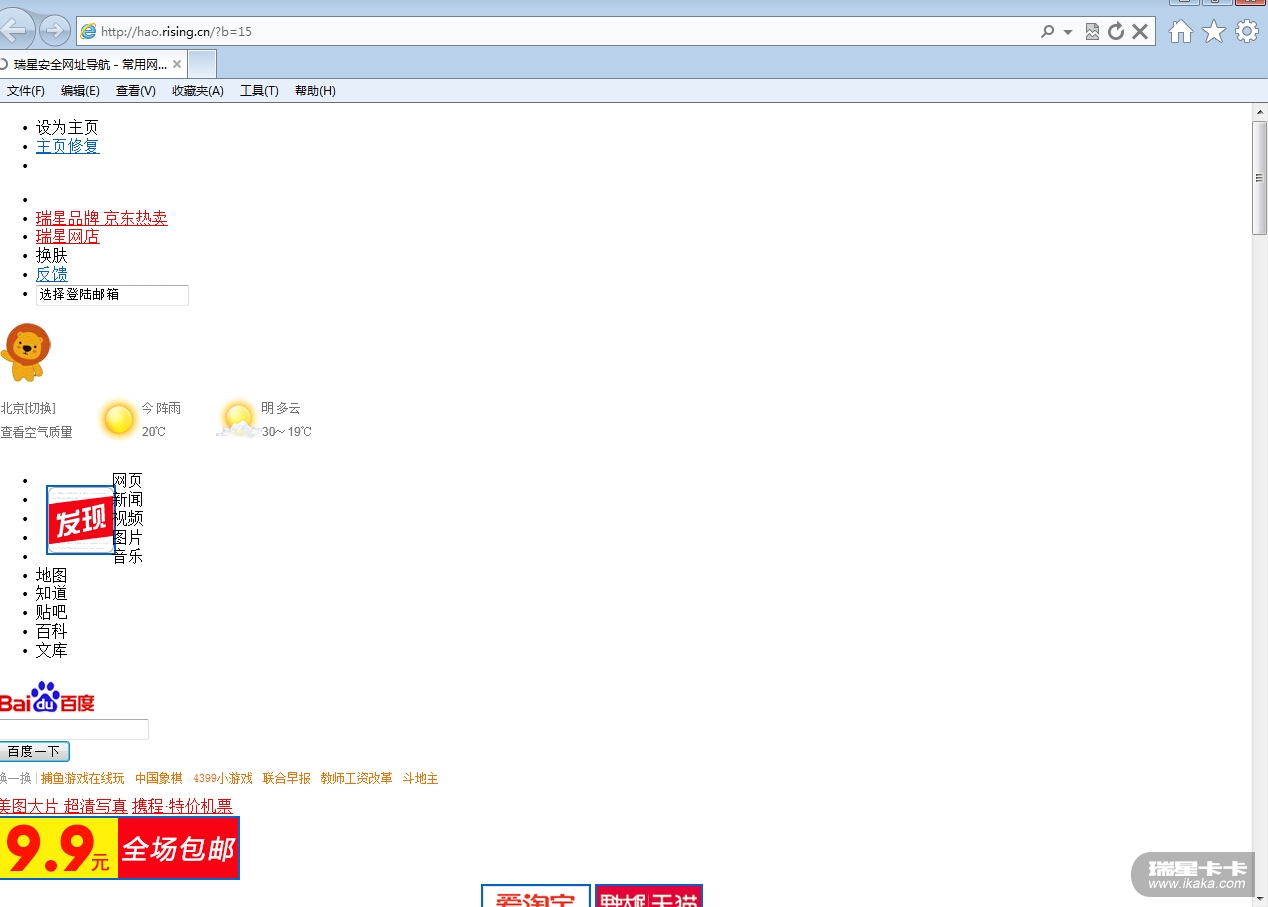This screenshot has height=907, width=1268.
Task: Select 音乐 search category
Action: coord(128,557)
